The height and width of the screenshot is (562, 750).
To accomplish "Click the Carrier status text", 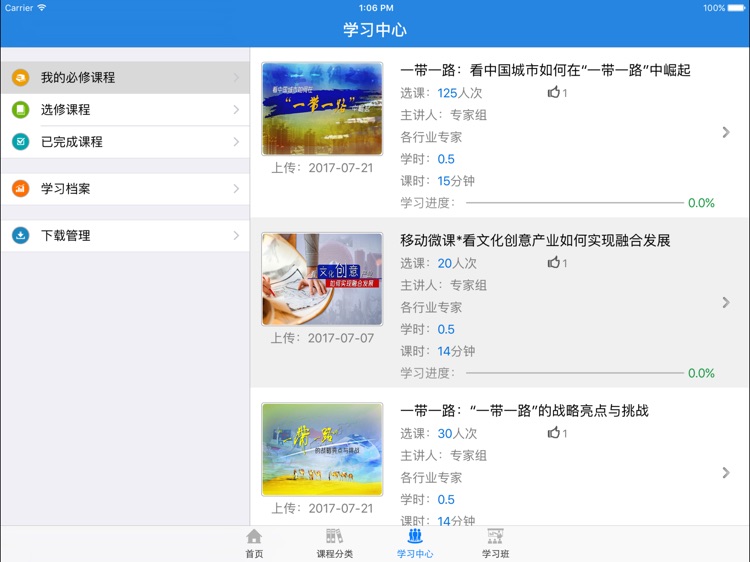I will tap(19, 8).
